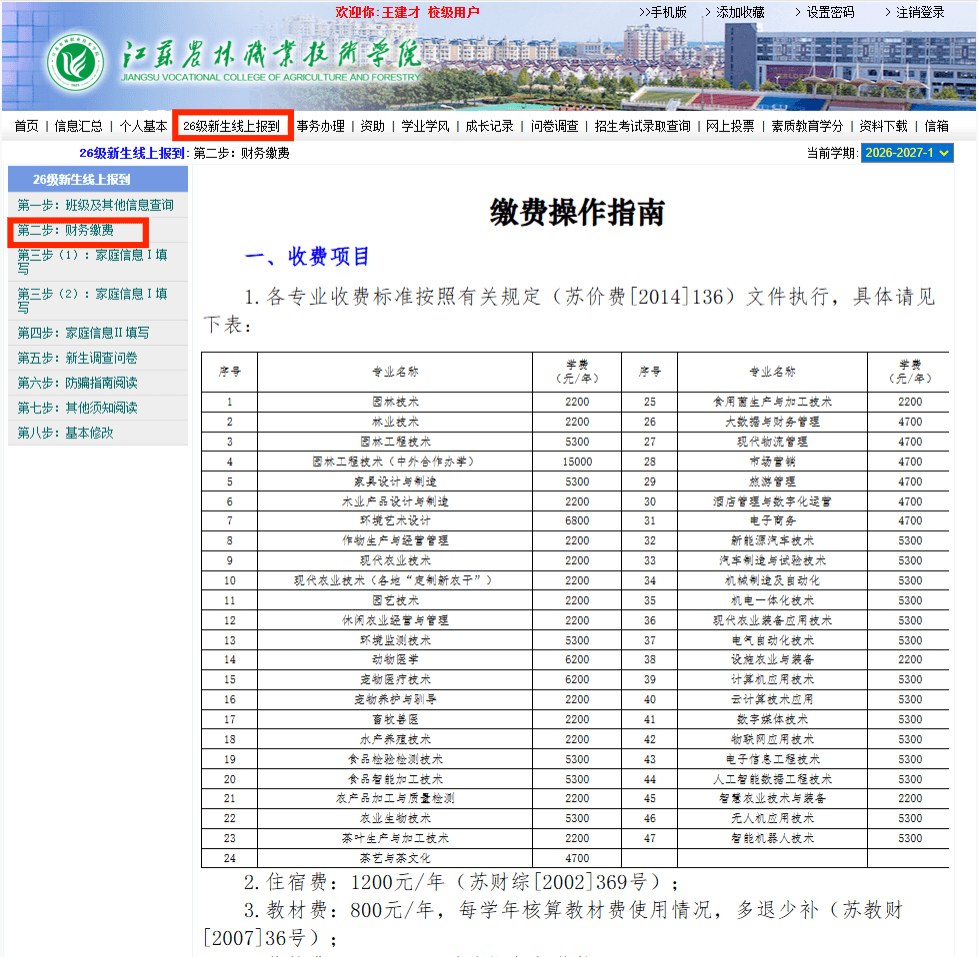The image size is (978, 957).
Task: Open the 信息汇总 menu
Action: pos(79,126)
